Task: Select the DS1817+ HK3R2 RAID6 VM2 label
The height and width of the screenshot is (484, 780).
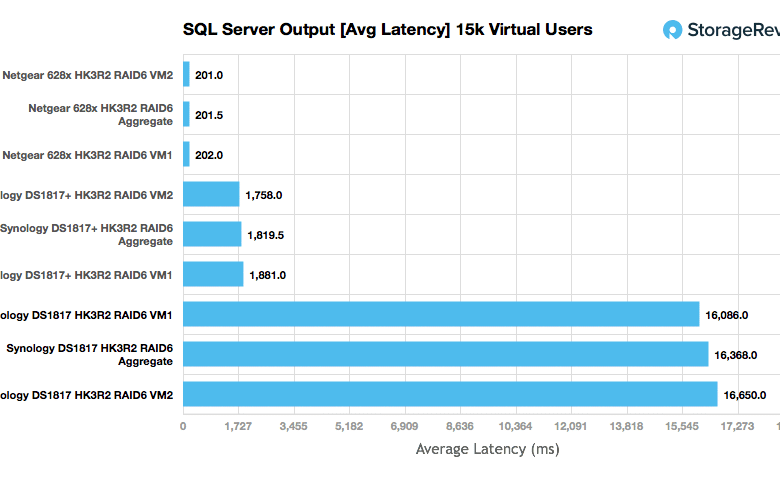Action: (87, 195)
